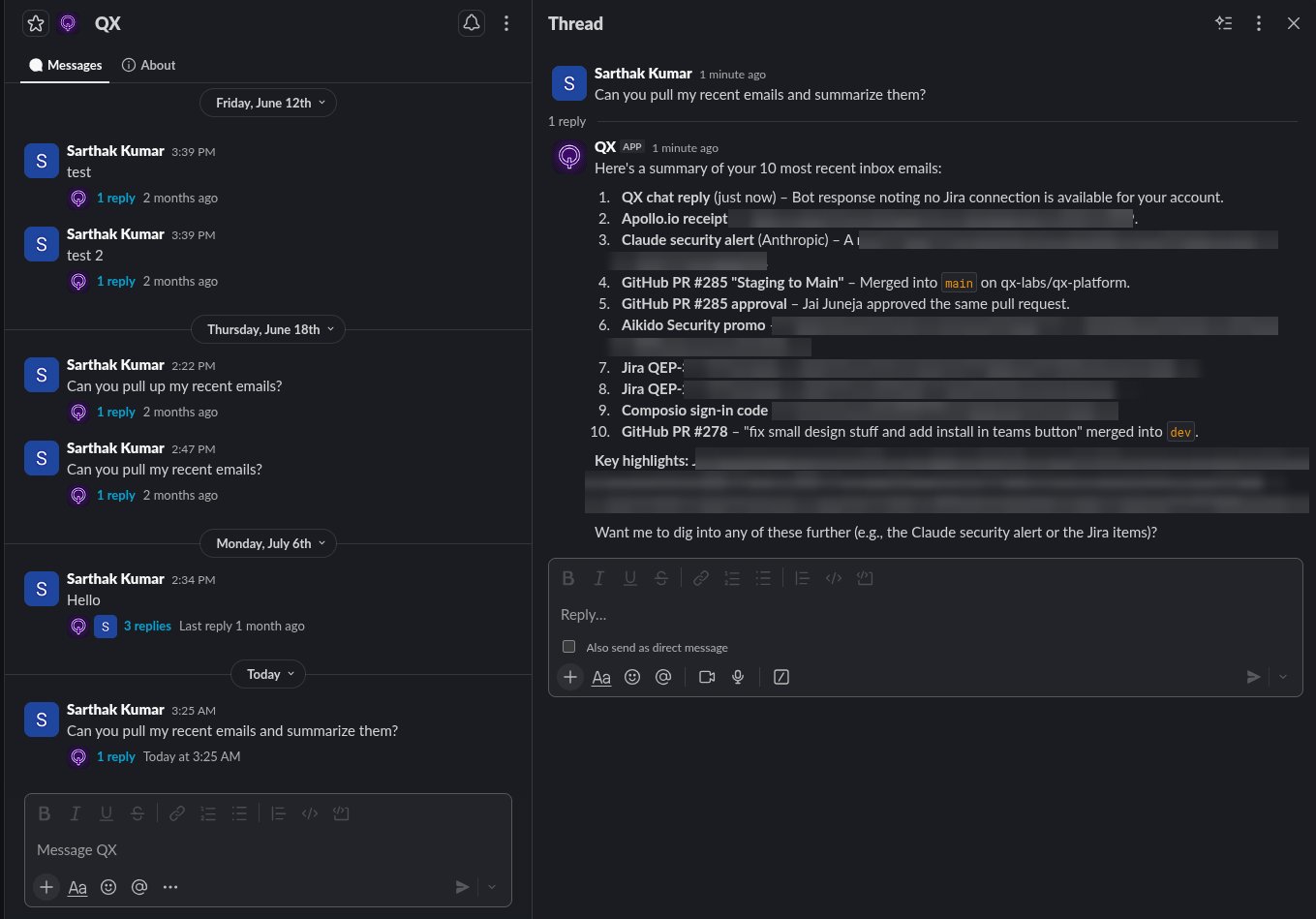Toggle strikethrough in the Message QX composer
The image size is (1316, 919).
[x=138, y=813]
